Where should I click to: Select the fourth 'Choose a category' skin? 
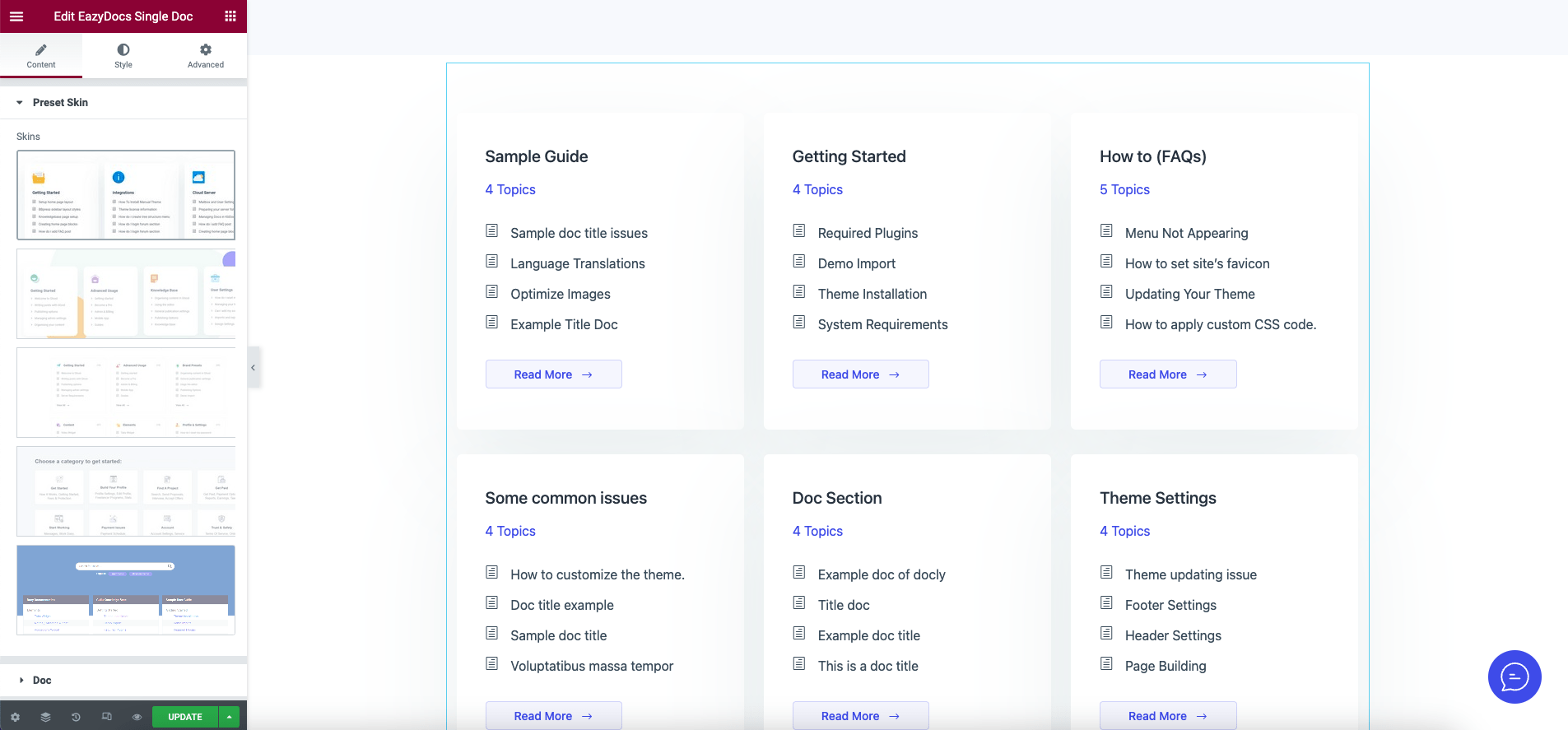(x=126, y=491)
